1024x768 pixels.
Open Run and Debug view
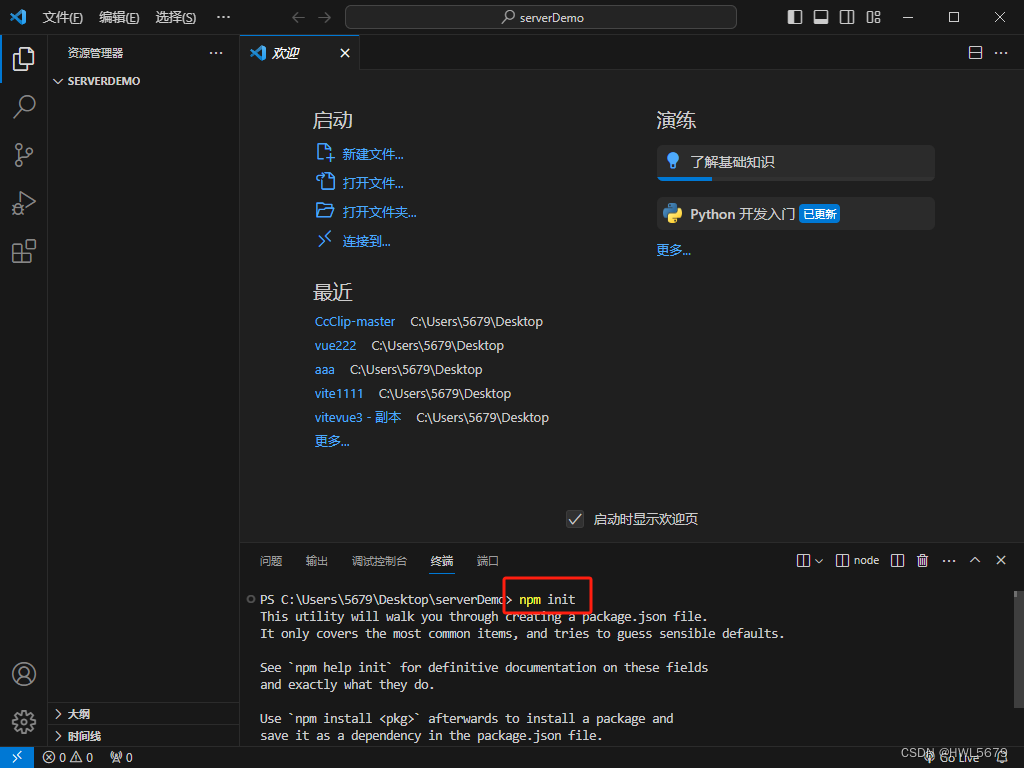tap(24, 203)
